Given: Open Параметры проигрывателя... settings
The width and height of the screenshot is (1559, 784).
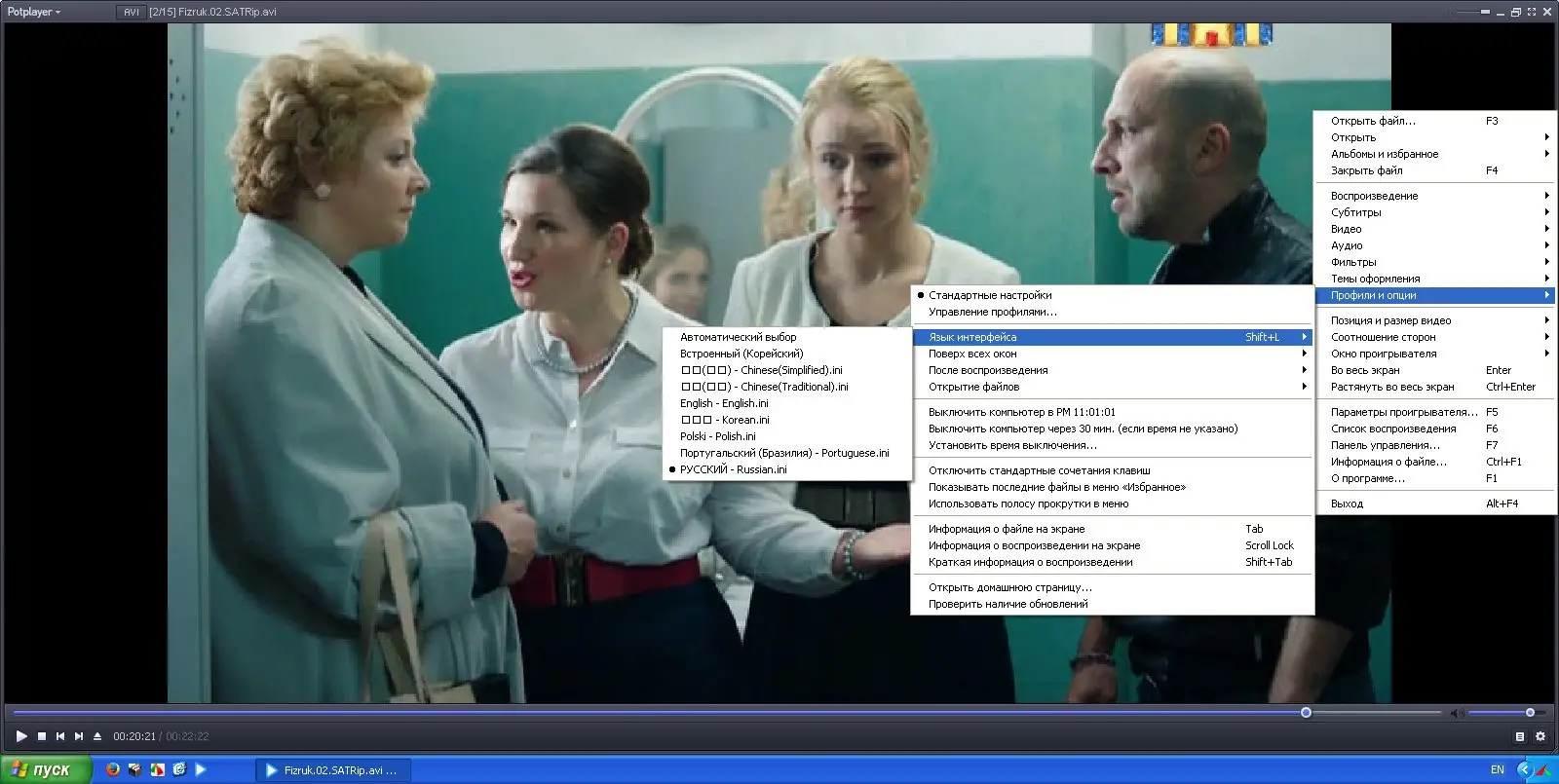Looking at the screenshot, I should pos(1434,412).
